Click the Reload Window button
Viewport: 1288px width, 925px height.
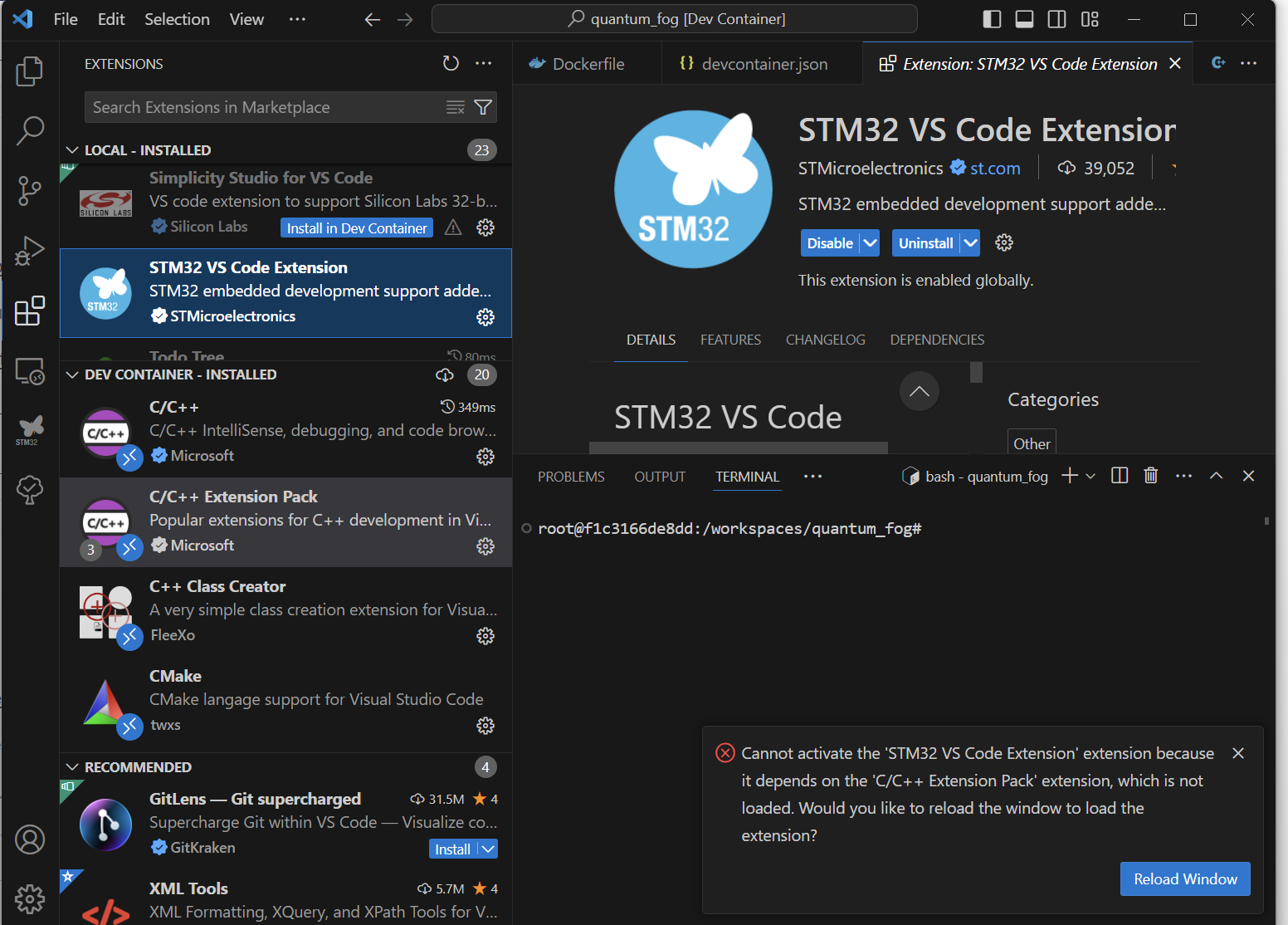tap(1185, 879)
